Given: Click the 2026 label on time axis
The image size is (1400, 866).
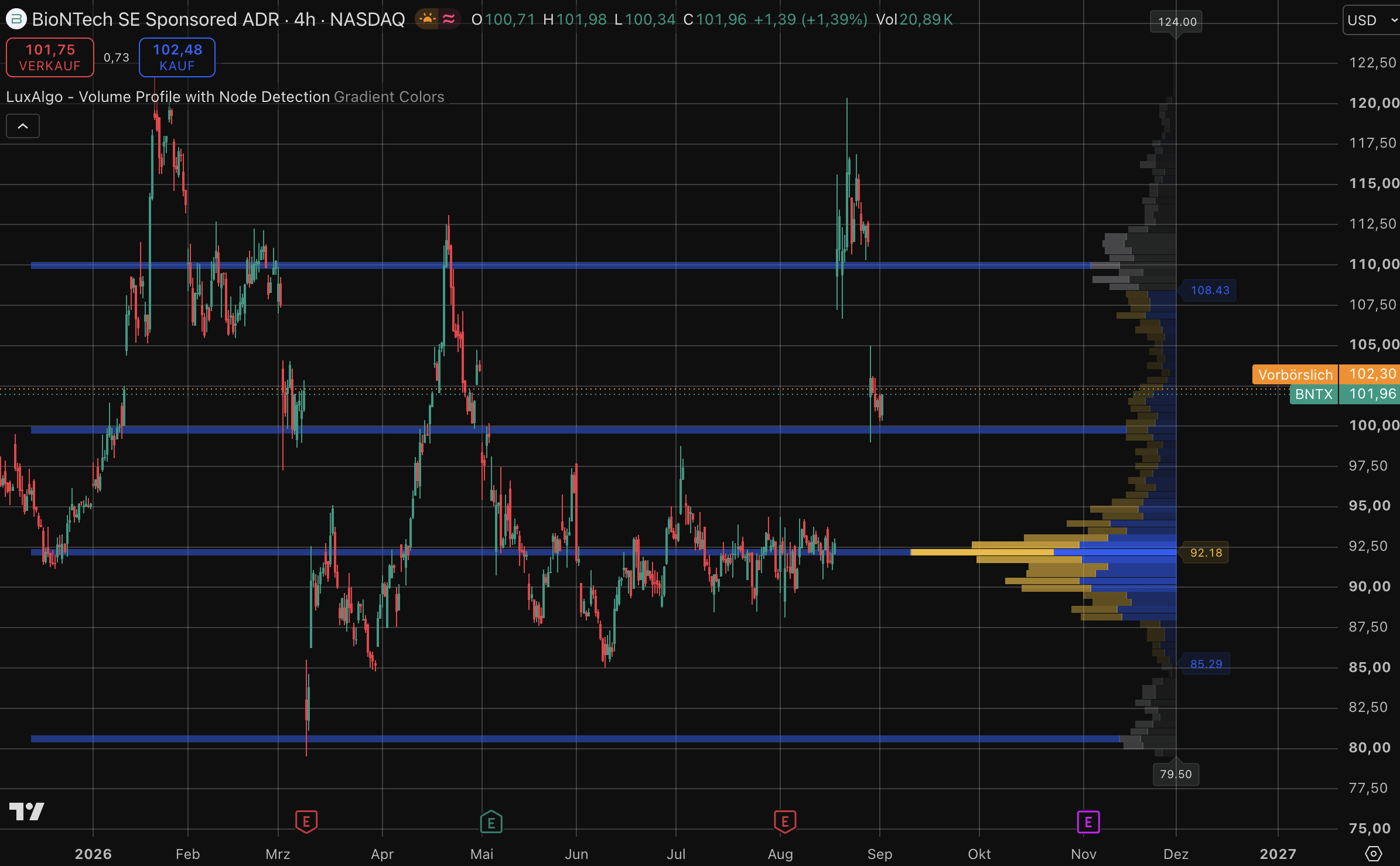Looking at the screenshot, I should (93, 854).
